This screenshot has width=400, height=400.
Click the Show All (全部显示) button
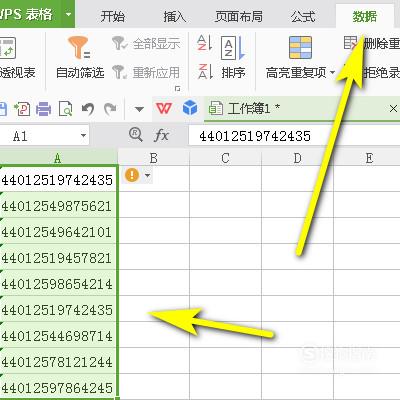pyautogui.click(x=146, y=44)
